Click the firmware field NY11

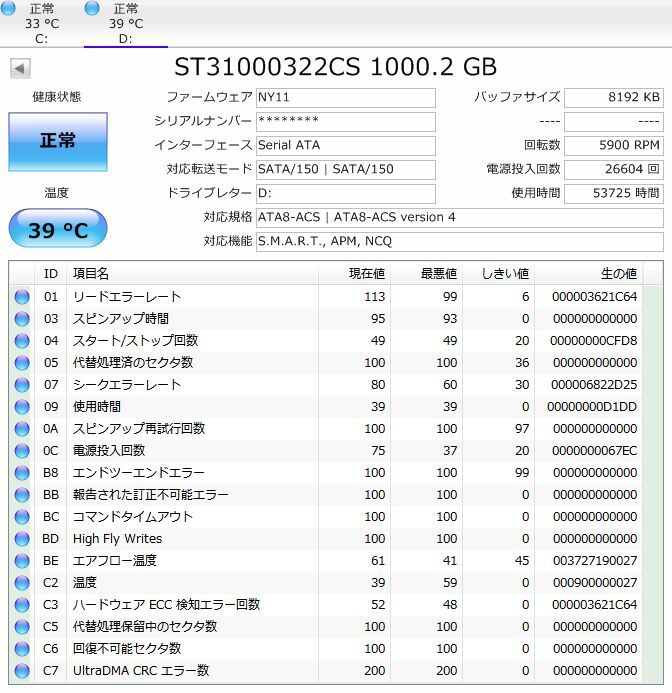tap(346, 98)
